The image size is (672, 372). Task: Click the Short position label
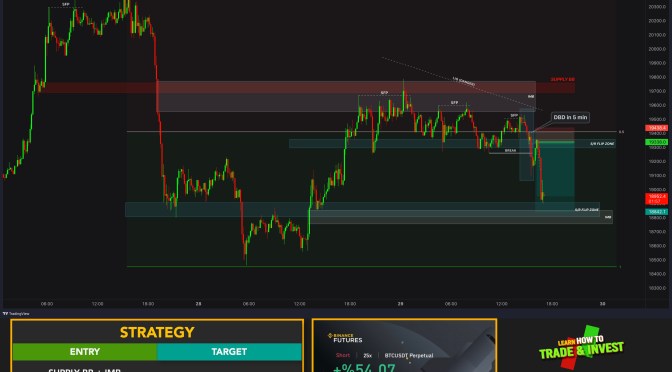tap(343, 355)
